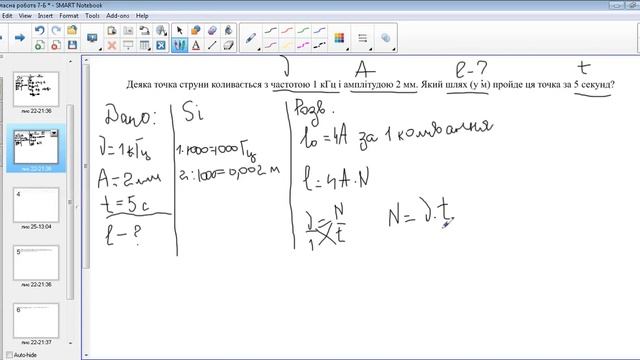Open page 6 thumbnail

click(x=36, y=321)
